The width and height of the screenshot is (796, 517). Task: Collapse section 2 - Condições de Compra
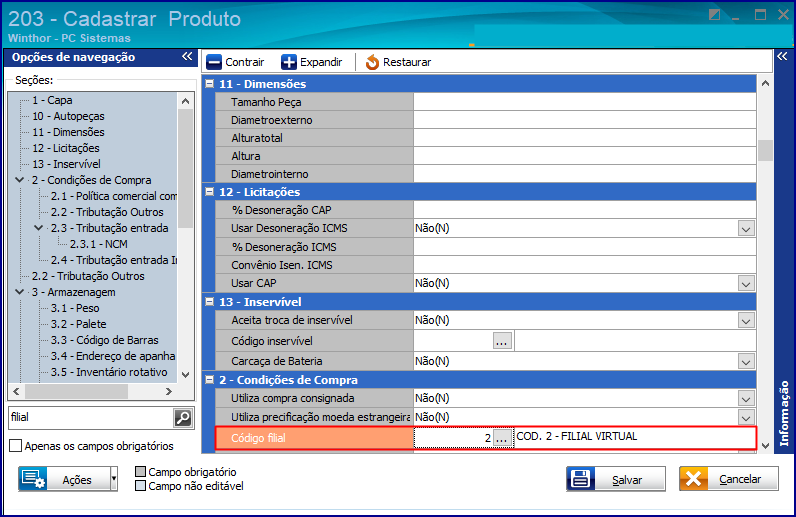coord(210,380)
